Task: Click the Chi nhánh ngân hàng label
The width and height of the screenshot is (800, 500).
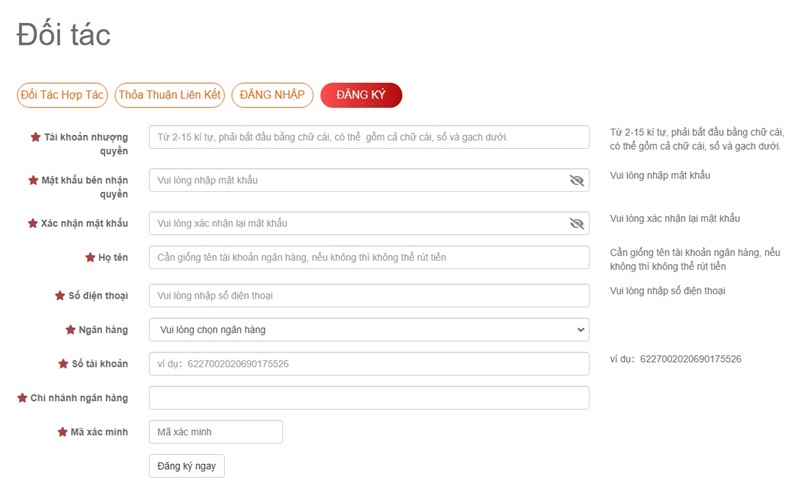Action: coord(79,397)
